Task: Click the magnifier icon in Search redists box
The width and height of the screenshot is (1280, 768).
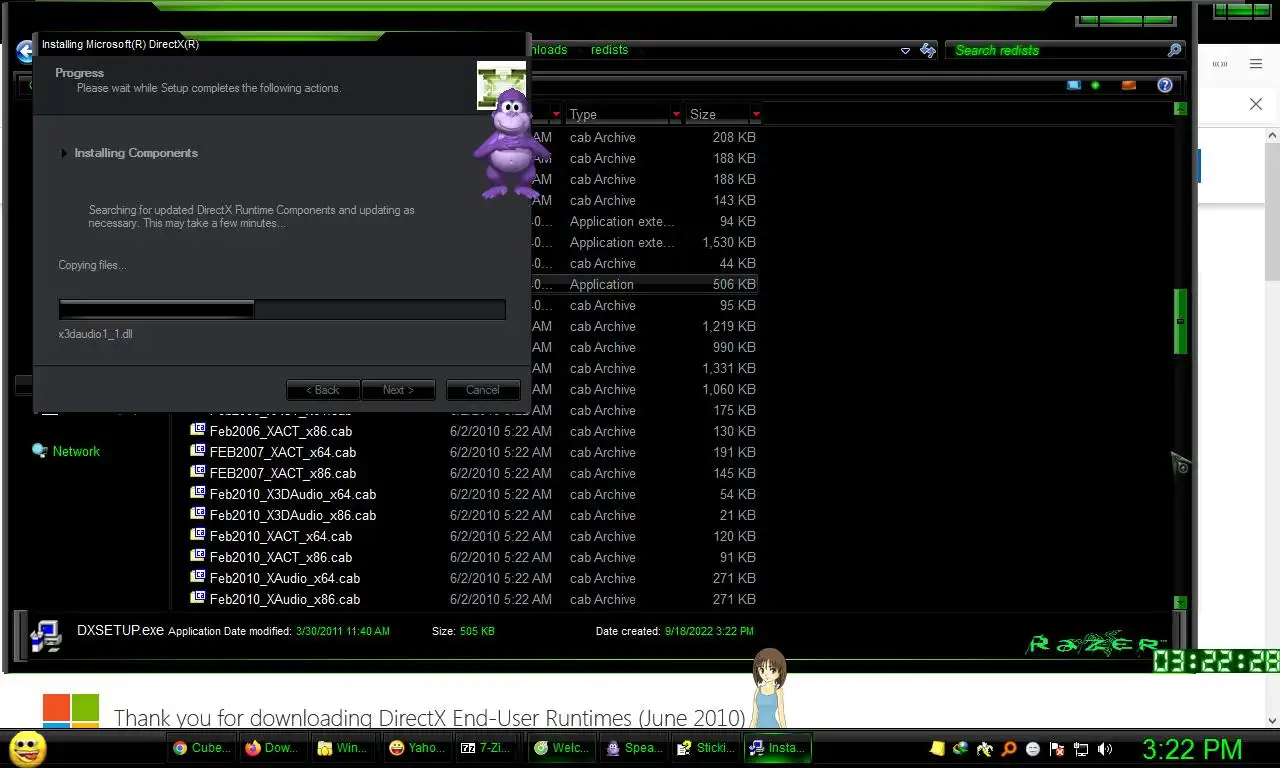Action: click(x=1174, y=50)
